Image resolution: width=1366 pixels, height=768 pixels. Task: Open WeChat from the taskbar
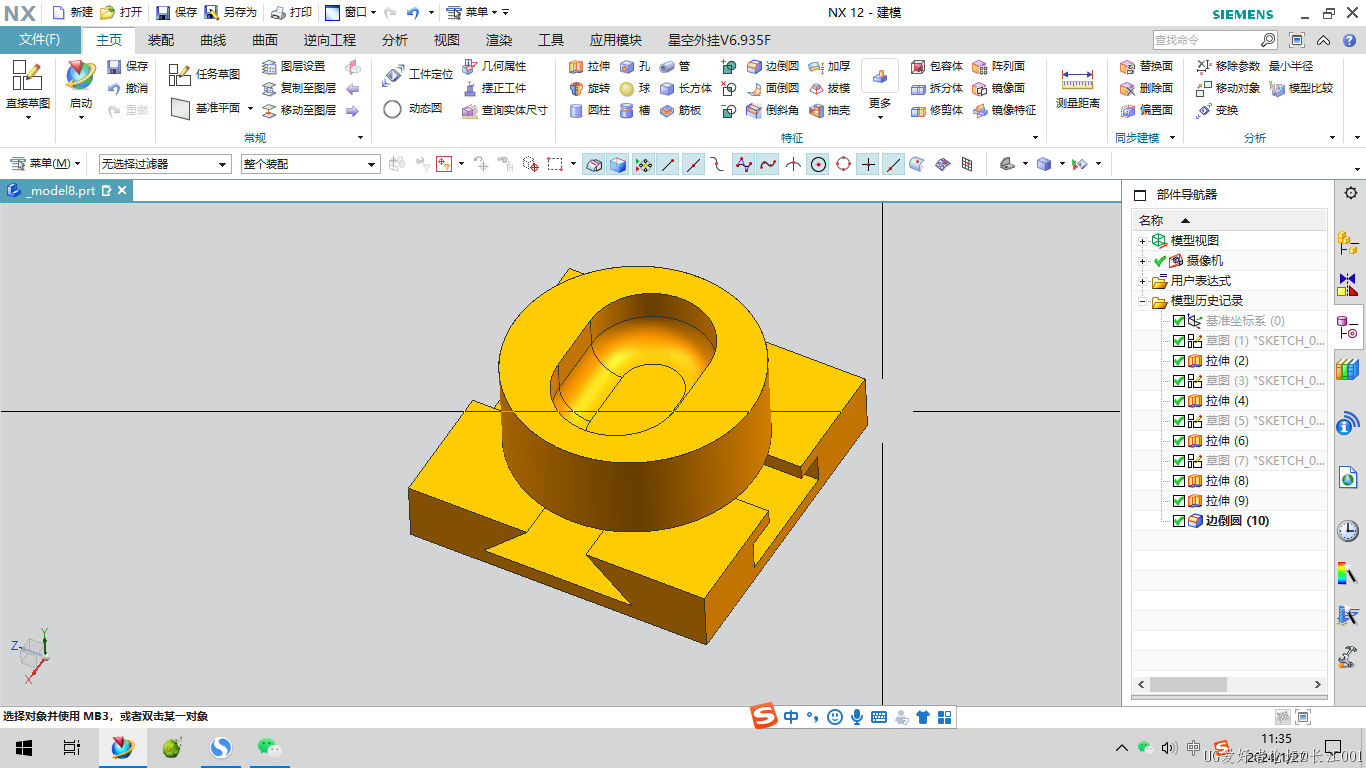click(x=270, y=747)
